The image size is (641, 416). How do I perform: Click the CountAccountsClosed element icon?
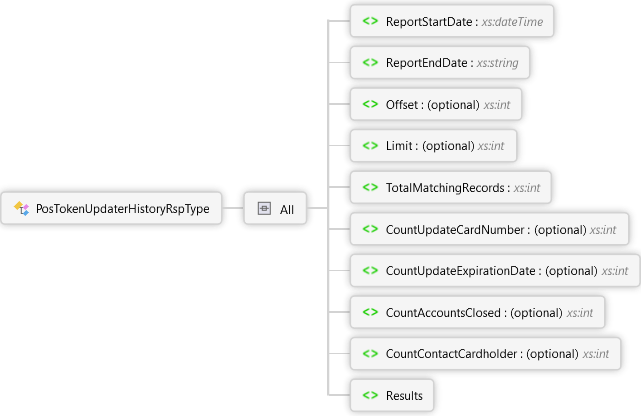[x=369, y=313]
